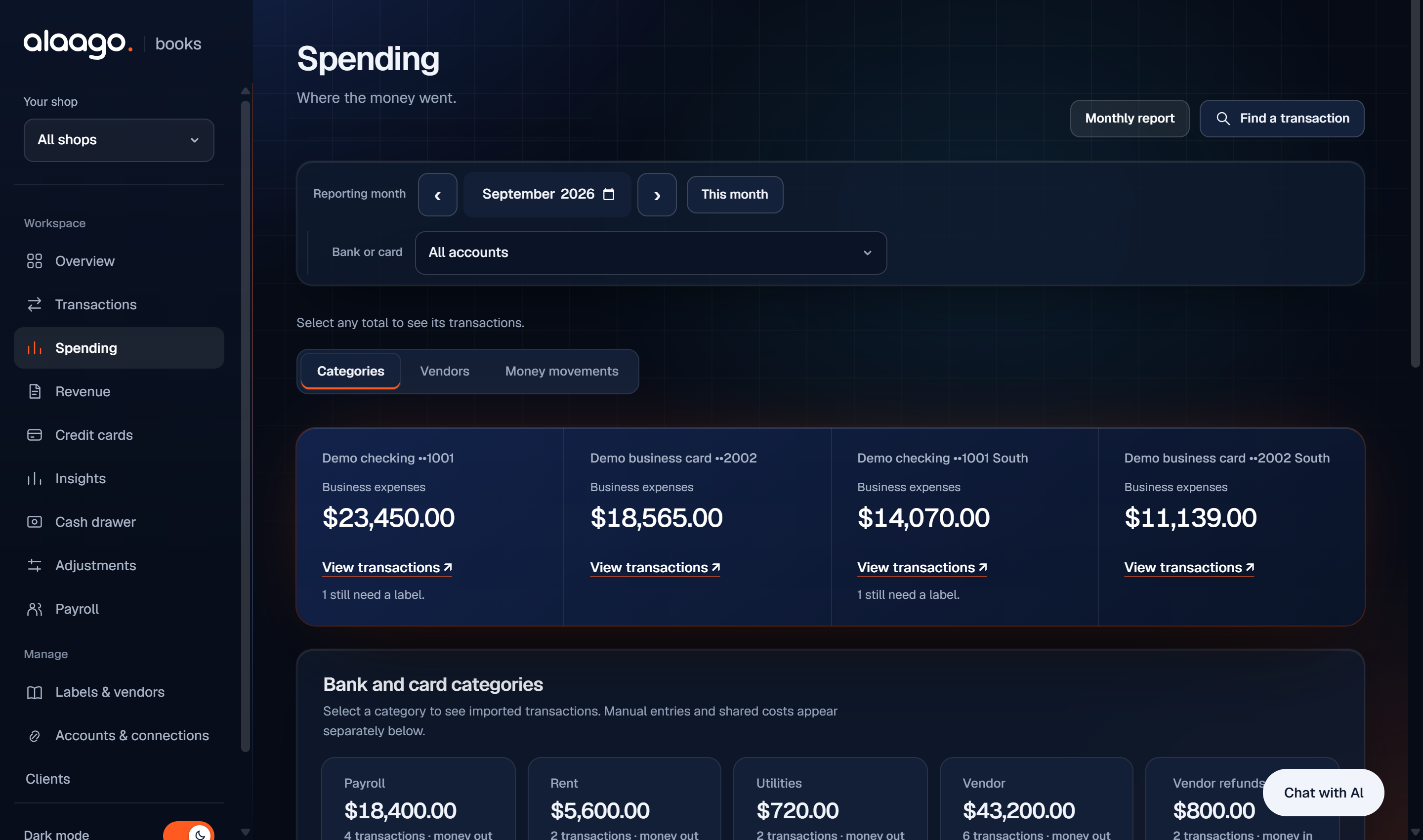Click the sidebar scroll up arrow
1423x840 pixels.
(x=245, y=91)
